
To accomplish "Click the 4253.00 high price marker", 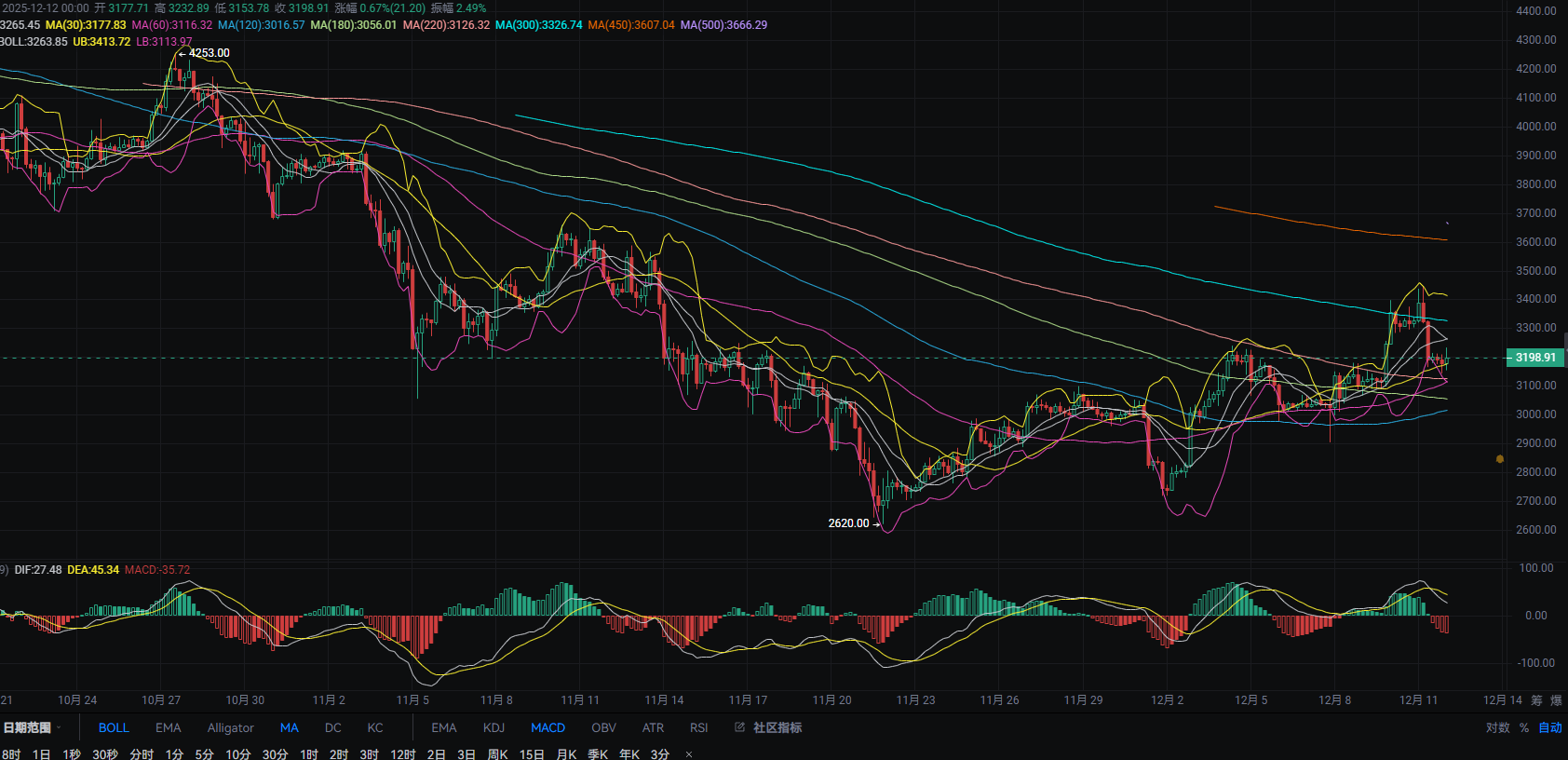I will point(209,53).
